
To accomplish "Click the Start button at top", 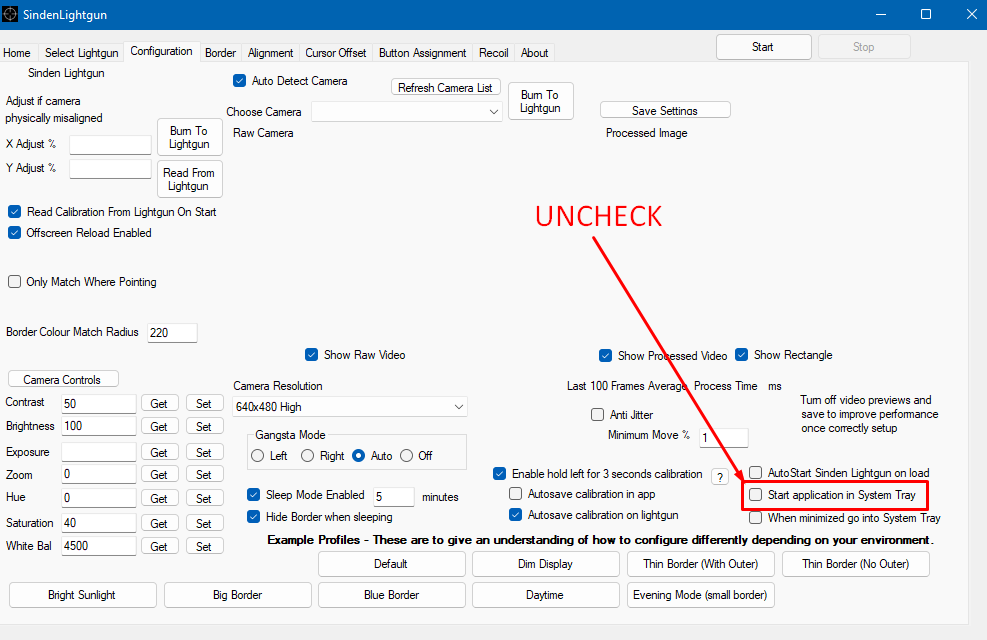I will click(x=763, y=47).
